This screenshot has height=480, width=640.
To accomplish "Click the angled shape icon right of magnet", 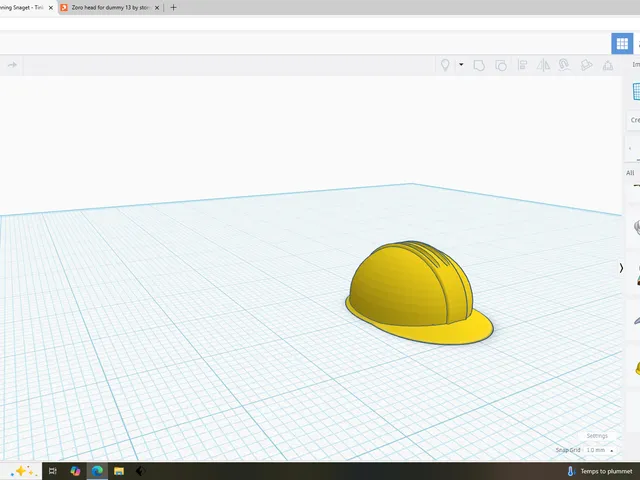I will click(x=586, y=65).
